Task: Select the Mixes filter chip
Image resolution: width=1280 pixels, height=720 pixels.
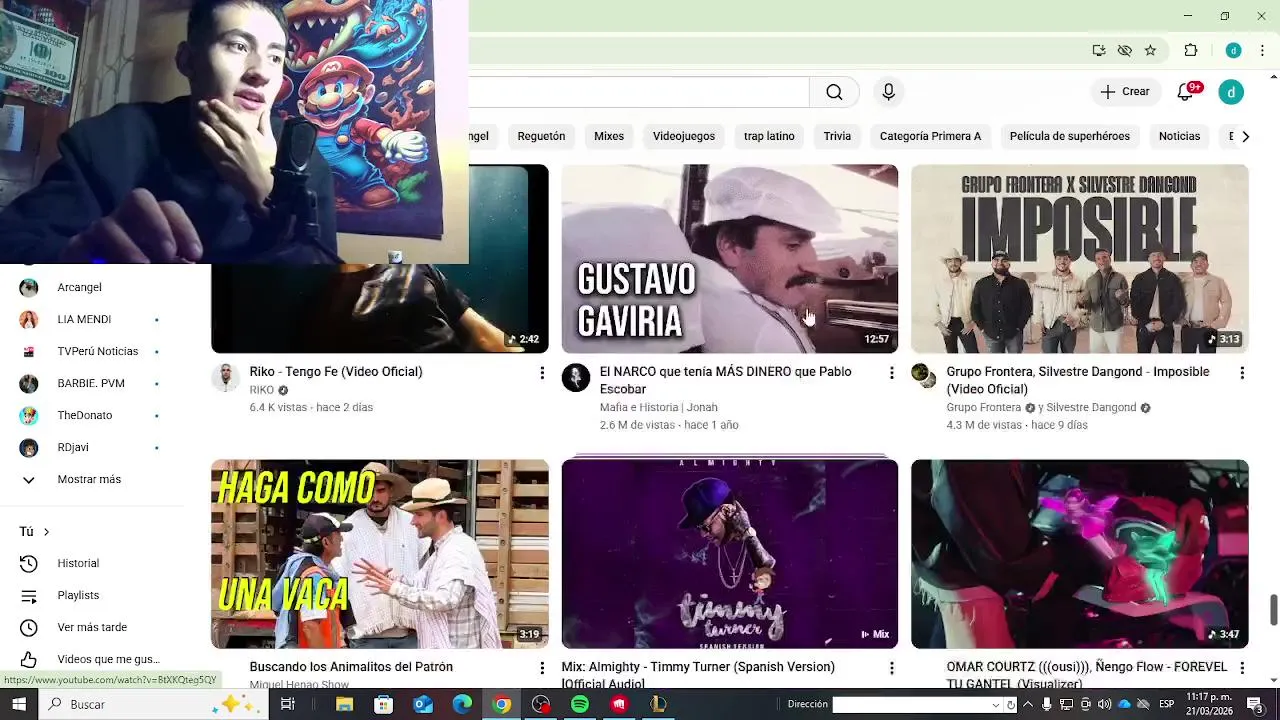Action: point(609,136)
